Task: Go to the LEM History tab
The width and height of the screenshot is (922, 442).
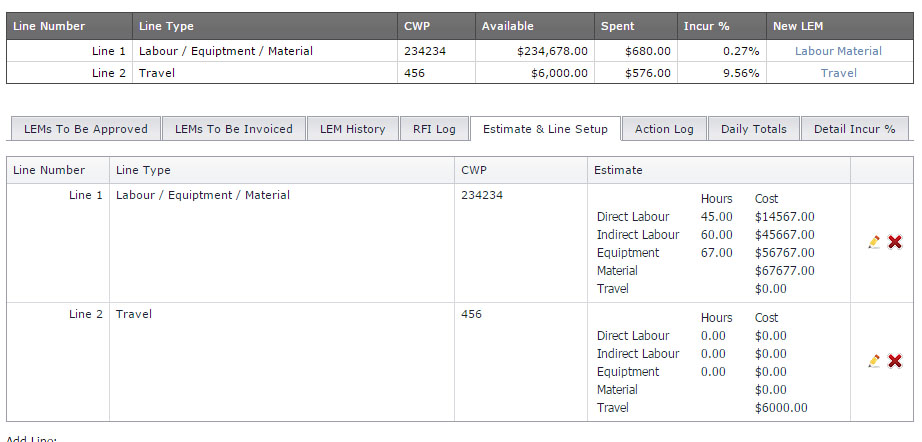Action: click(352, 129)
